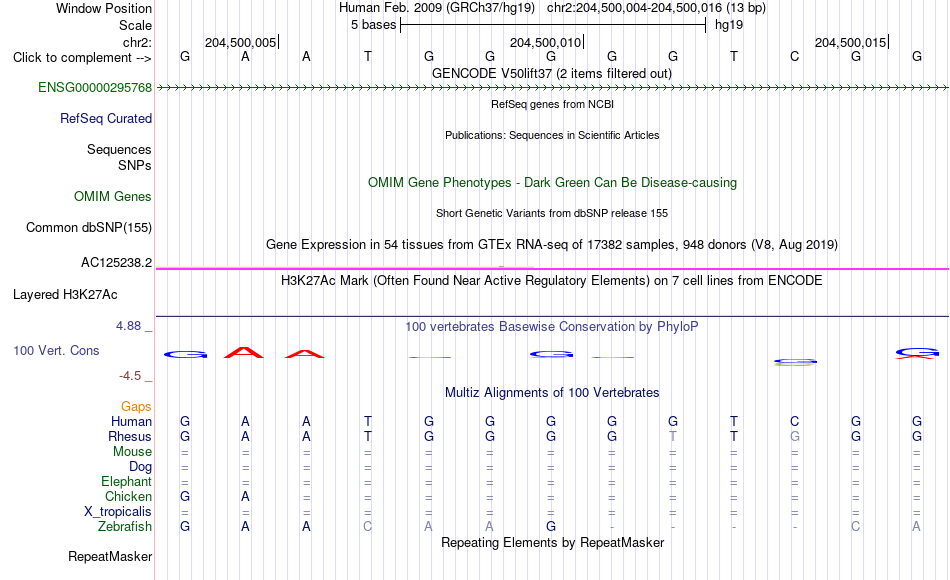950x580 pixels.
Task: Click the 204,500,015 ruler position
Action: tap(850, 42)
